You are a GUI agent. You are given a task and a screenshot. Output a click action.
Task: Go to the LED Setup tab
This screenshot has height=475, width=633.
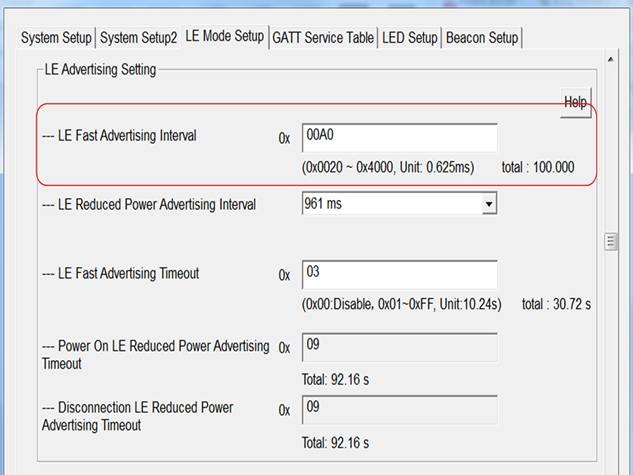coord(409,38)
